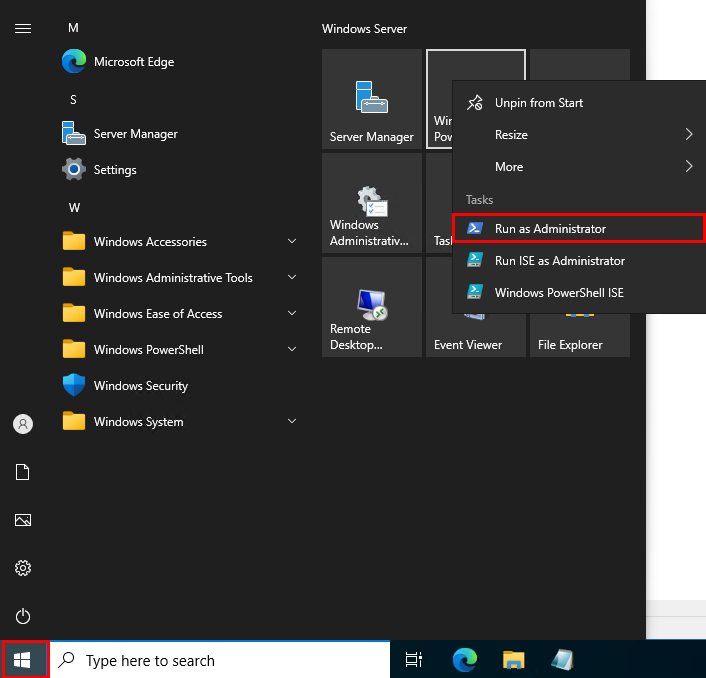706x678 pixels.
Task: Click the Start button on the taskbar
Action: tap(25, 660)
